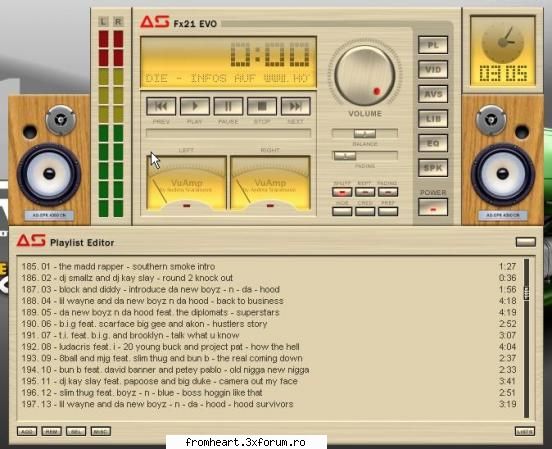The image size is (552, 449).
Task: Click the volume knob
Action: [365, 75]
